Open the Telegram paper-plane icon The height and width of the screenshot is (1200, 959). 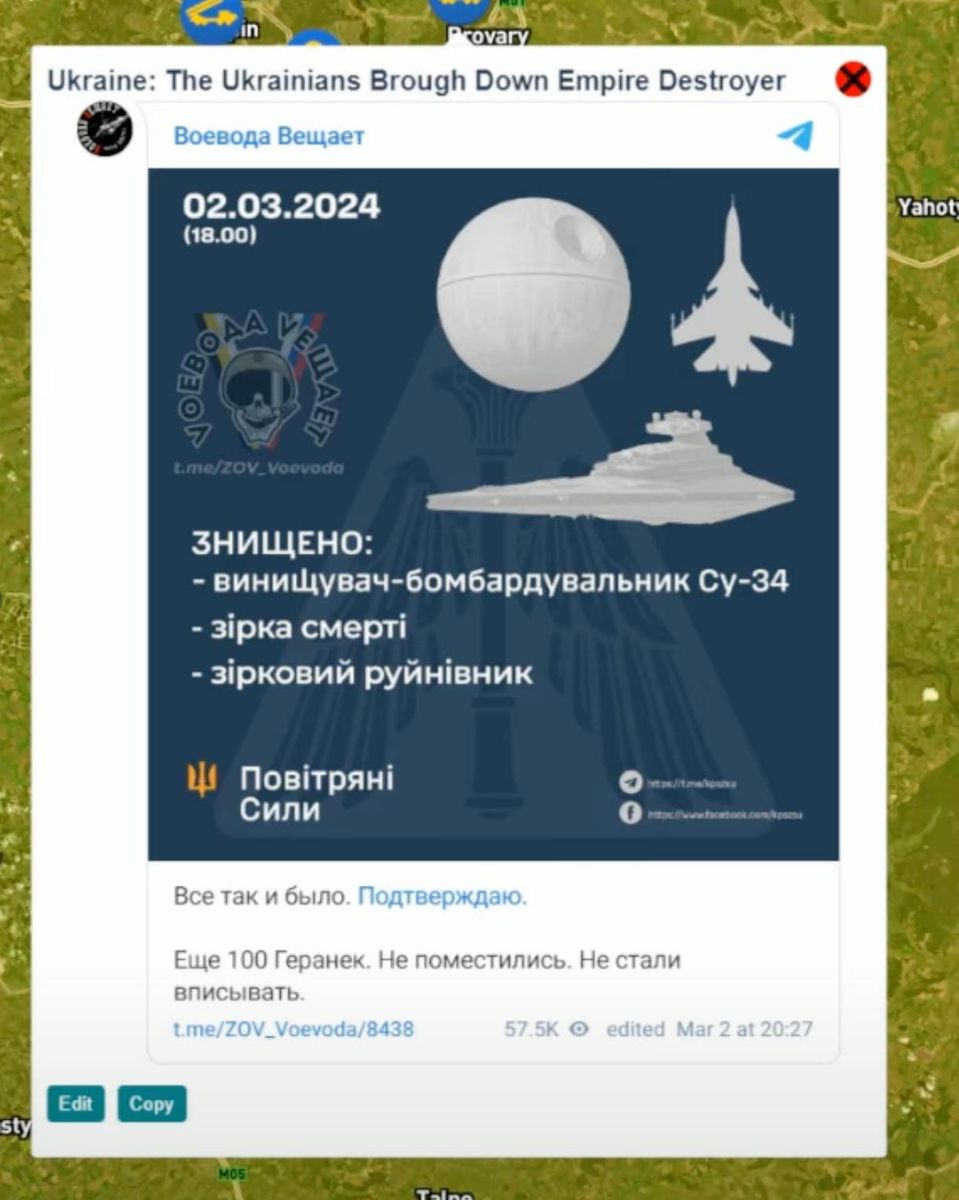(x=795, y=135)
